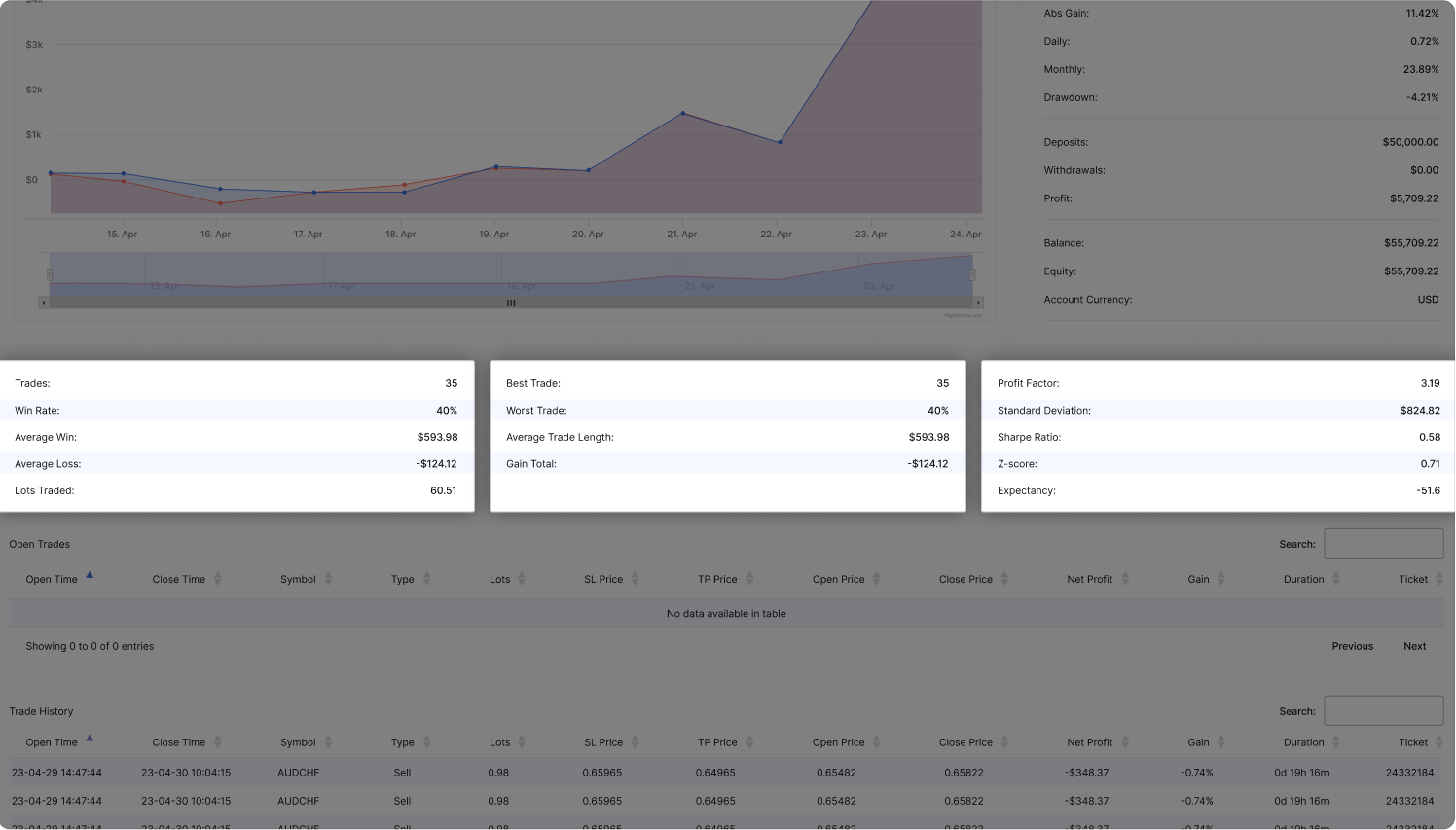This screenshot has height=830, width=1456.
Task: Grab the chart navigator scrollbar handle
Action: coord(511,303)
